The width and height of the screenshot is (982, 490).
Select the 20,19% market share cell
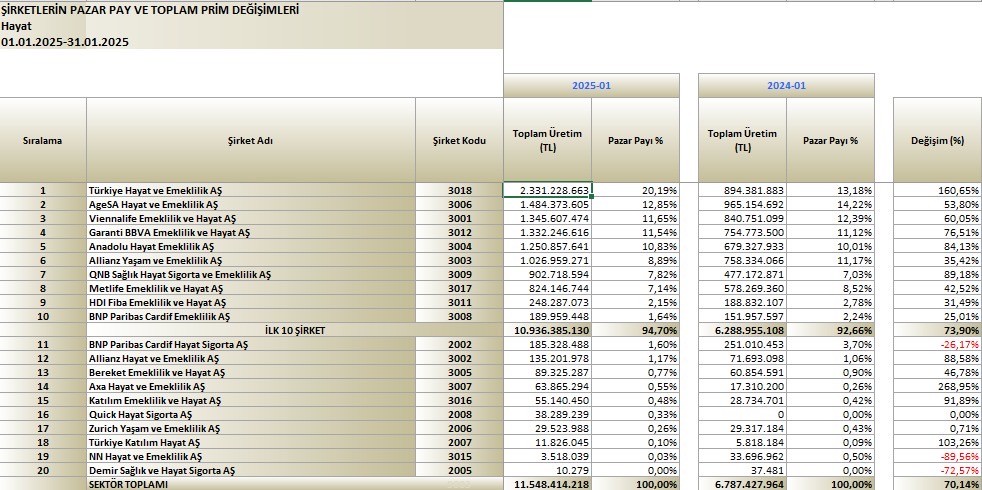(636, 190)
